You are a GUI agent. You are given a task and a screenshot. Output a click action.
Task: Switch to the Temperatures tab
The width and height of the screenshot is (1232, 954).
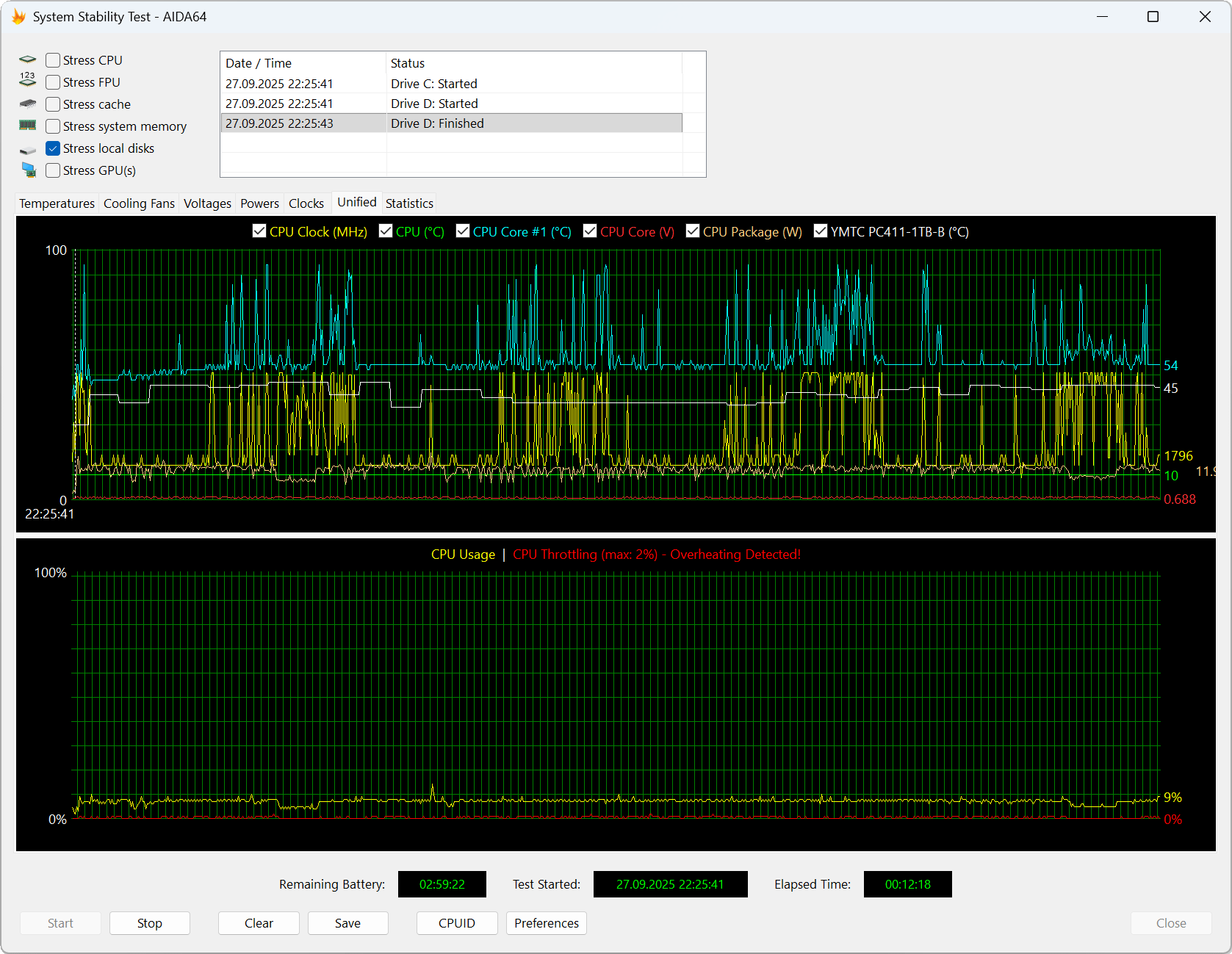coord(57,203)
